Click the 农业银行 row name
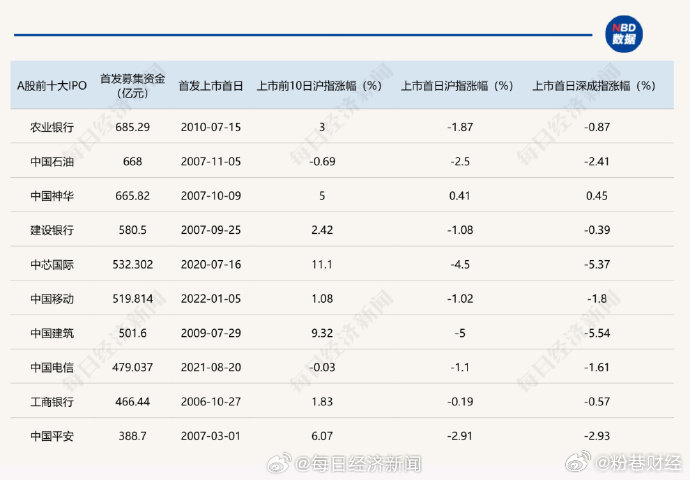Image resolution: width=690 pixels, height=480 pixels. 52,127
